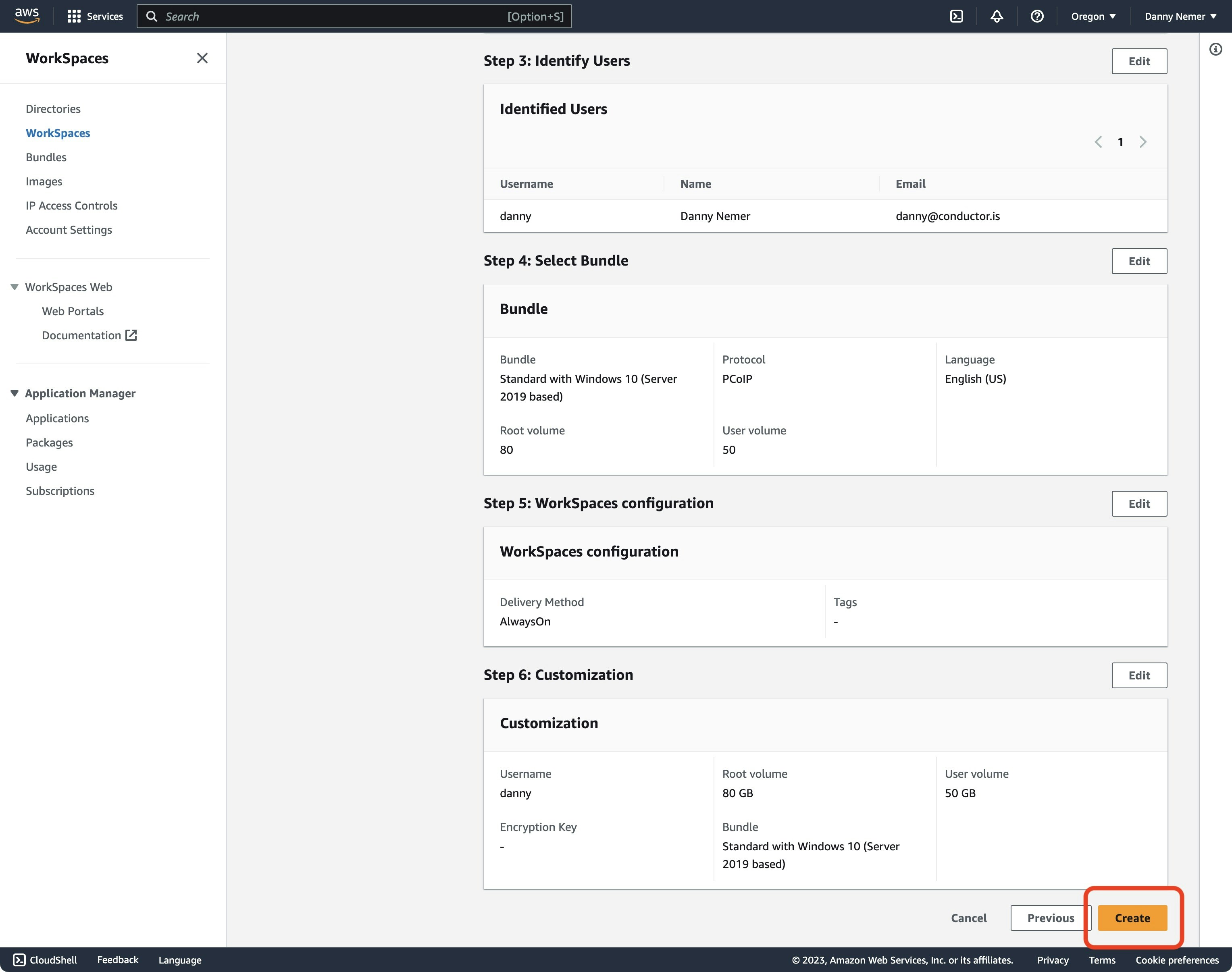The image size is (1232, 972).
Task: Click the Username column header
Action: click(x=527, y=184)
